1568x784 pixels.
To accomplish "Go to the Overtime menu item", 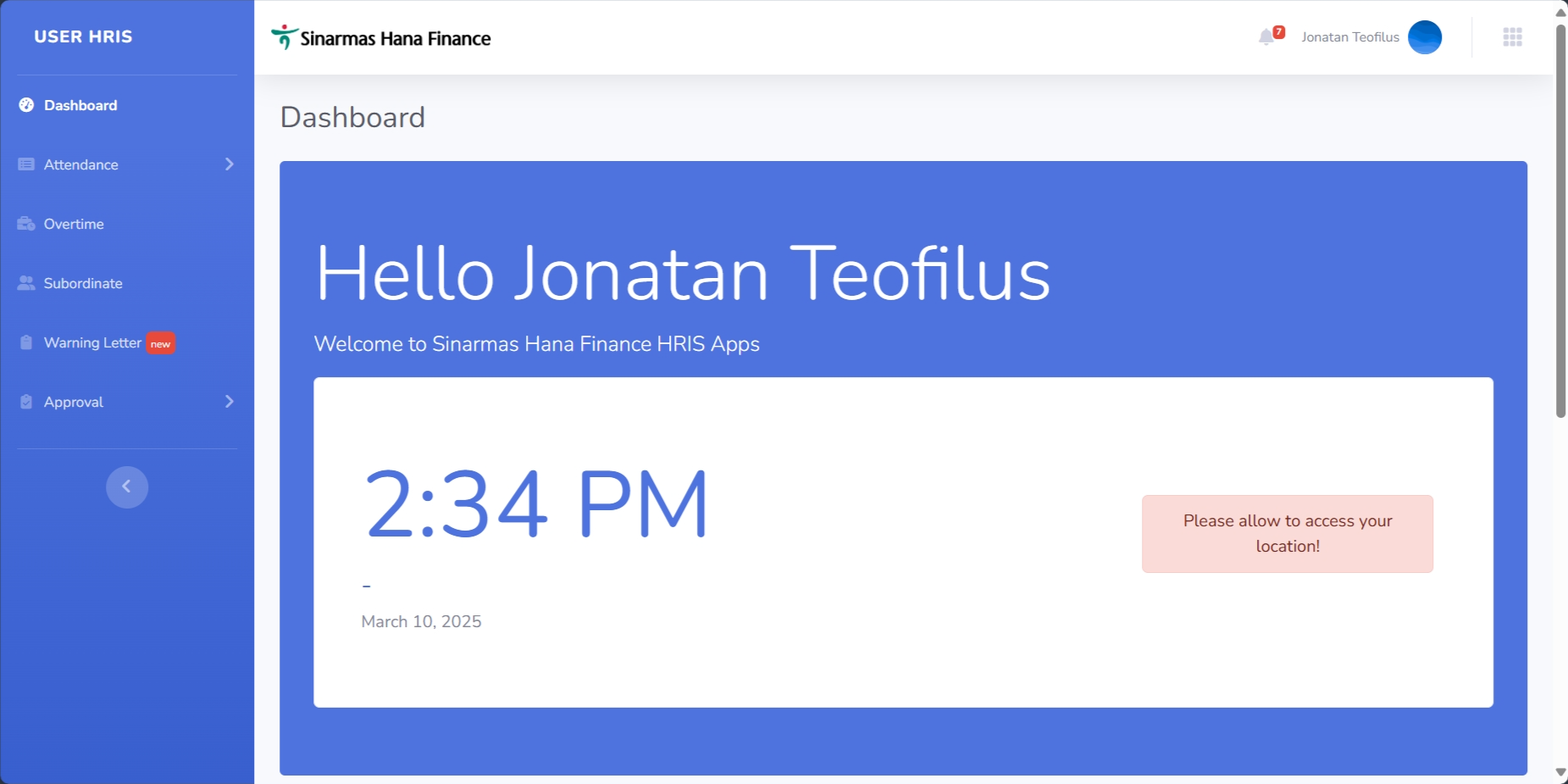I will click(74, 224).
